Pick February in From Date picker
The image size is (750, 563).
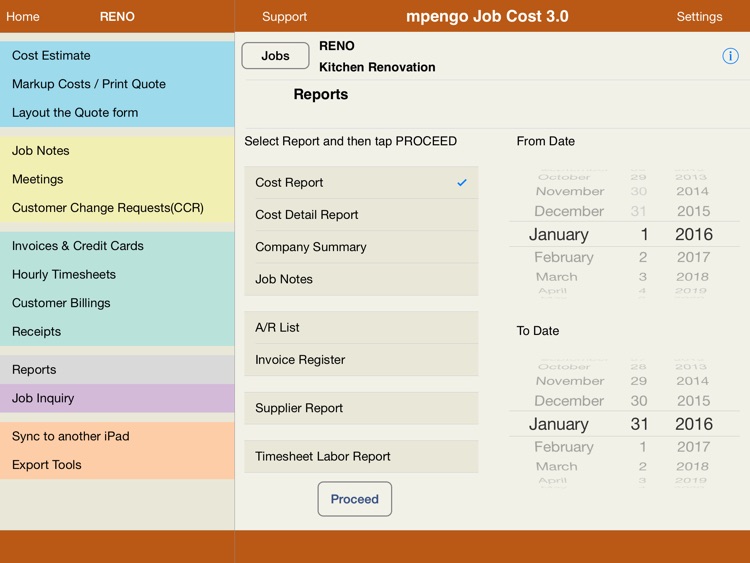click(564, 257)
